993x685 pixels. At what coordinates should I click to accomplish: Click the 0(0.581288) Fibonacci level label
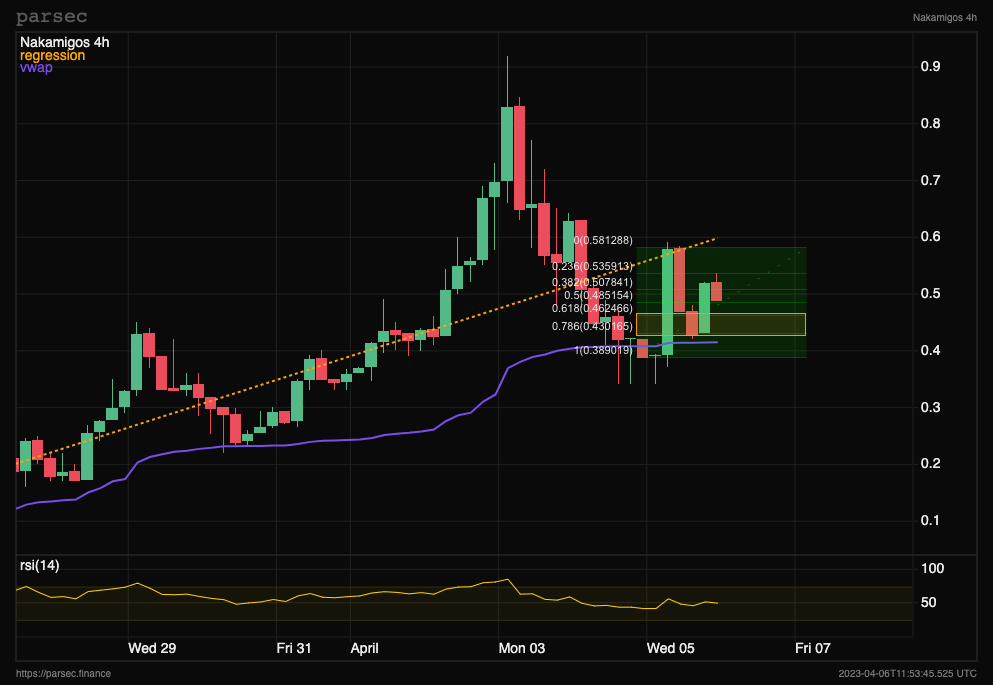point(603,241)
